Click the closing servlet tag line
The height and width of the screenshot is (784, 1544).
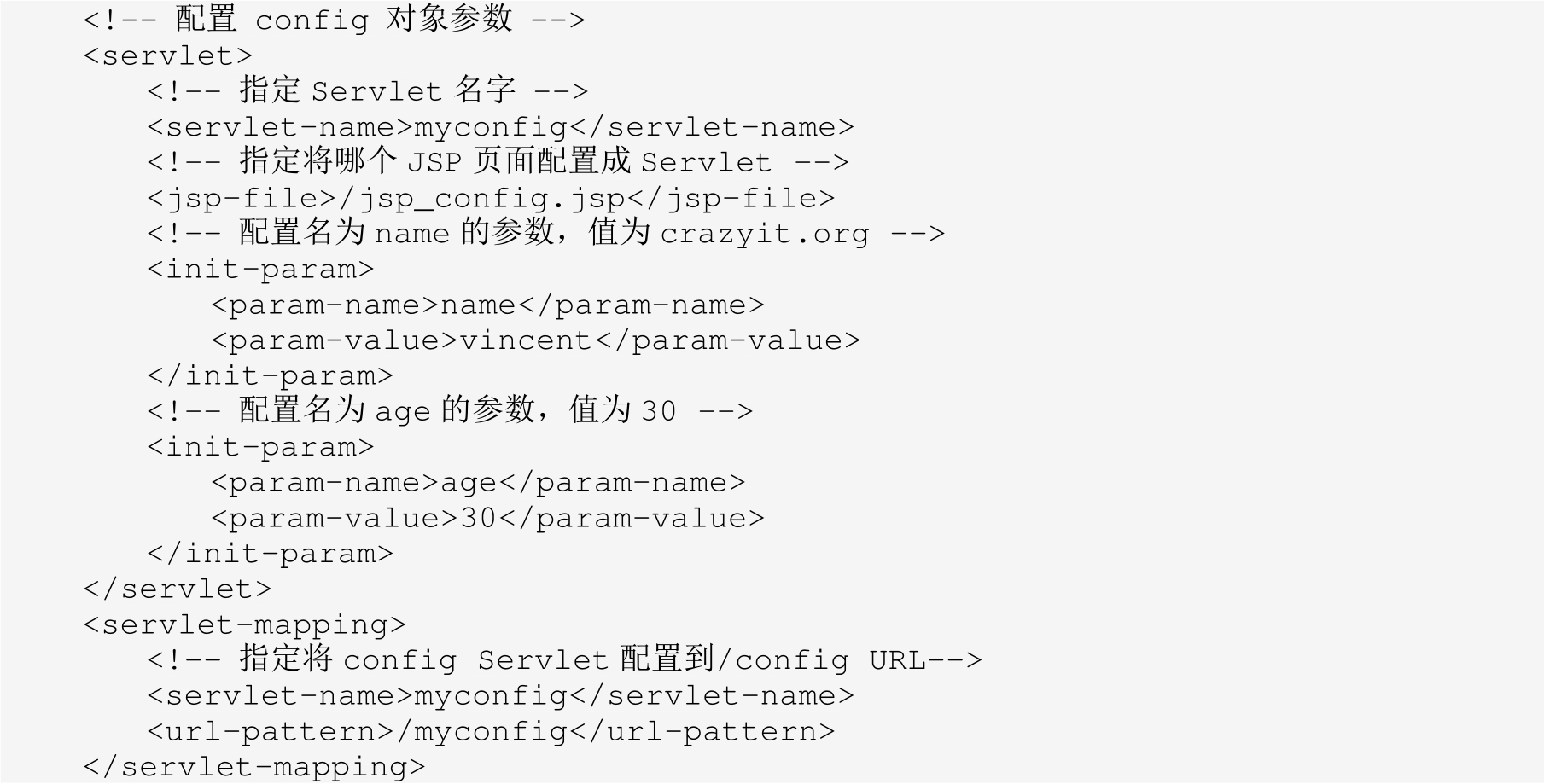(178, 589)
